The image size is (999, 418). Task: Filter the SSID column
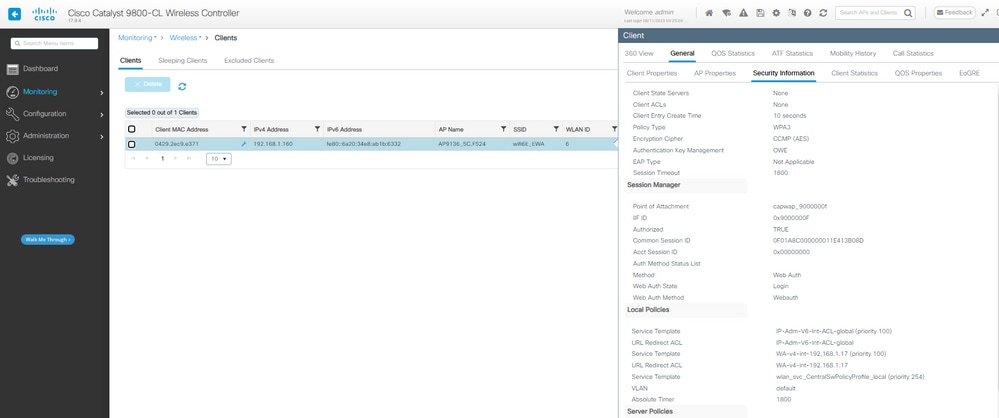coord(556,129)
